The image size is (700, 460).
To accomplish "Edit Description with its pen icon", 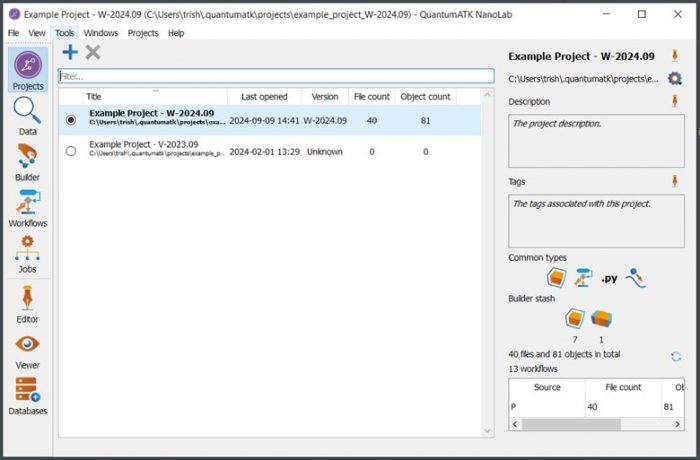I will click(675, 101).
